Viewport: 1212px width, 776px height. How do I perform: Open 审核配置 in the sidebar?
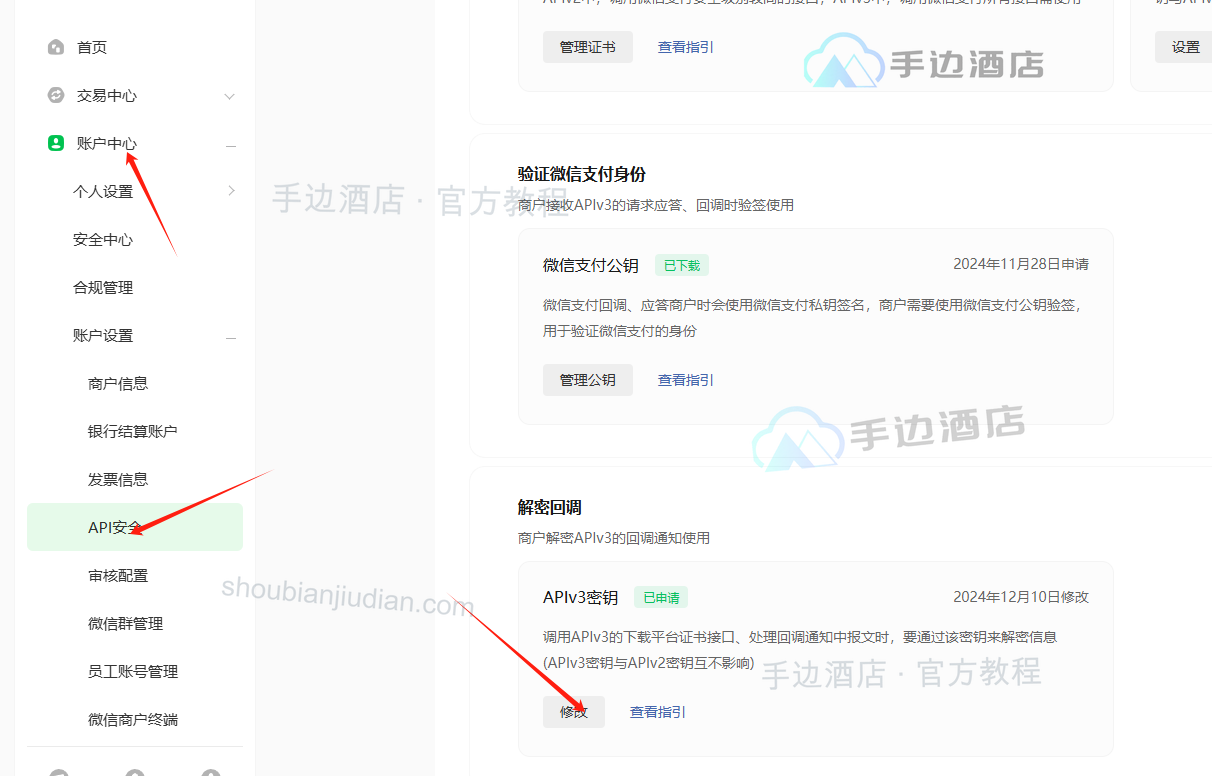(118, 575)
